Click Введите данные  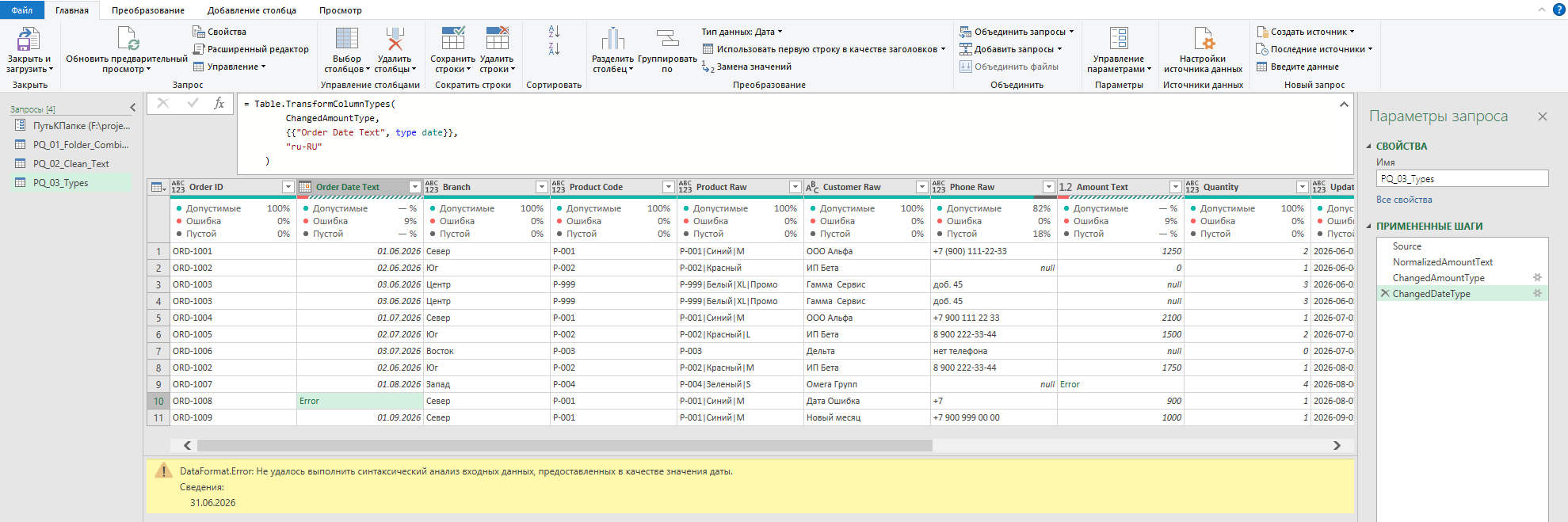pos(1297,67)
